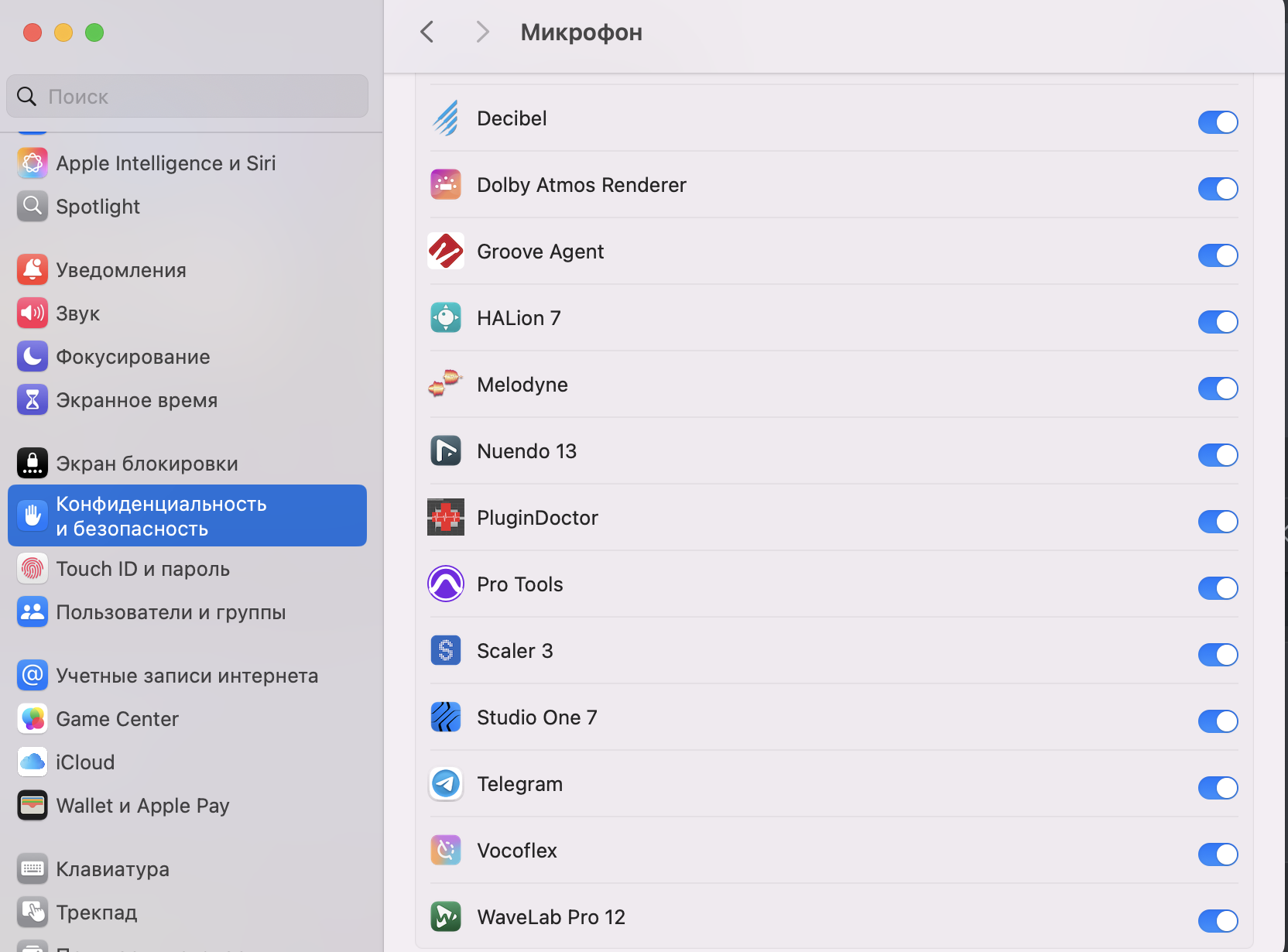This screenshot has height=952, width=1288.
Task: Toggle WaveLab Pro 12 microphone access
Action: [x=1218, y=921]
